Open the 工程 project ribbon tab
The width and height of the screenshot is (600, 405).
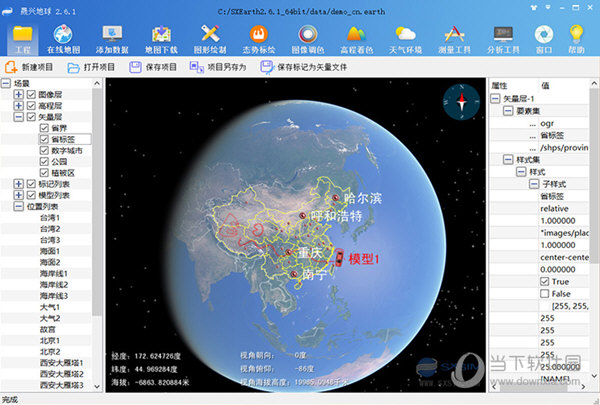(x=23, y=39)
